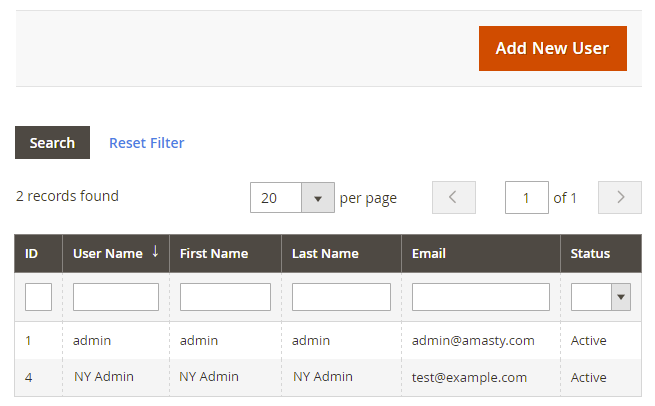The width and height of the screenshot is (655, 406).
Task: Go to previous page using left chevron
Action: (453, 198)
